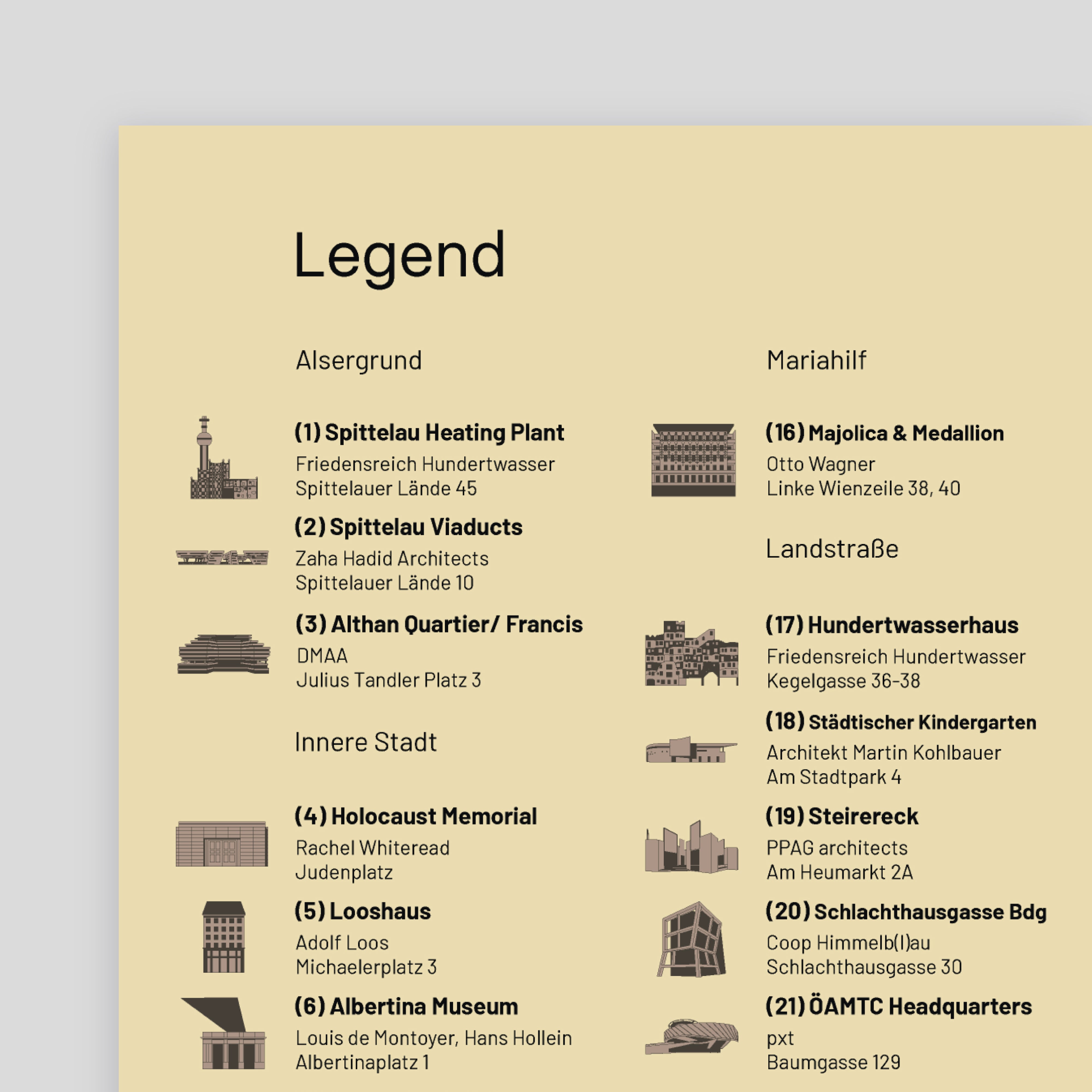The width and height of the screenshot is (1092, 1092).
Task: Click the Mariahilf district heading
Action: pyautogui.click(x=816, y=360)
